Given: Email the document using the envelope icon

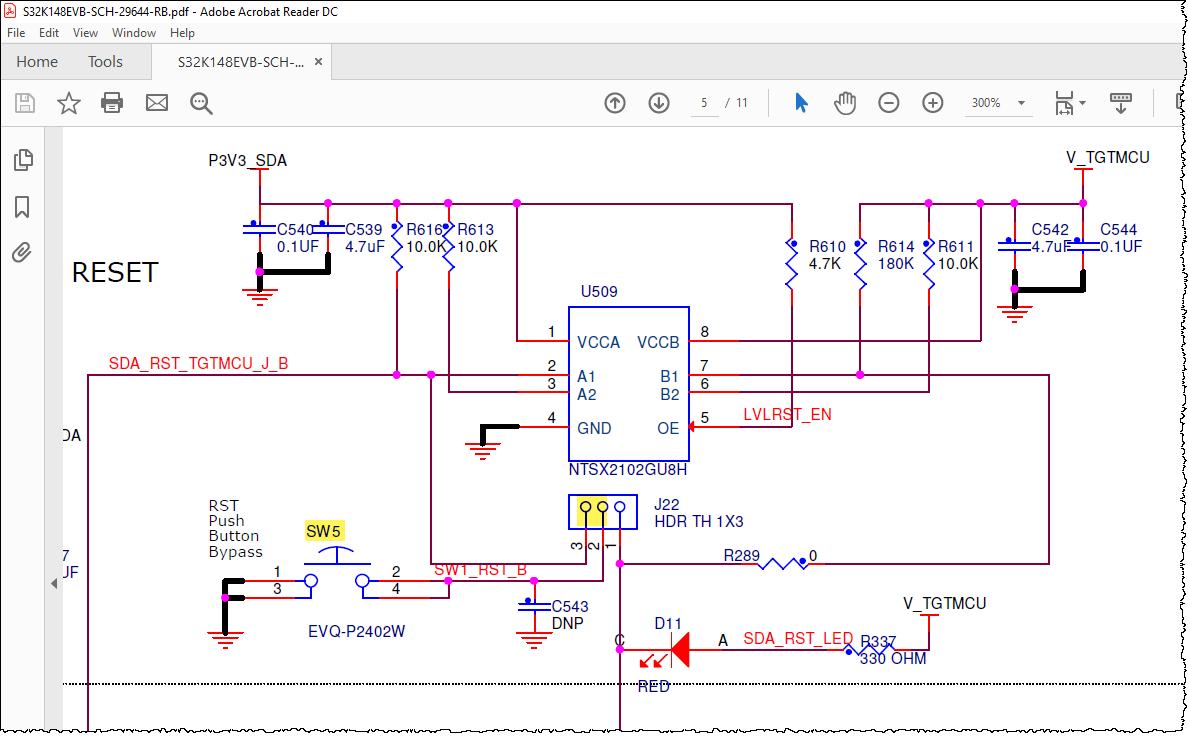Looking at the screenshot, I should point(156,103).
